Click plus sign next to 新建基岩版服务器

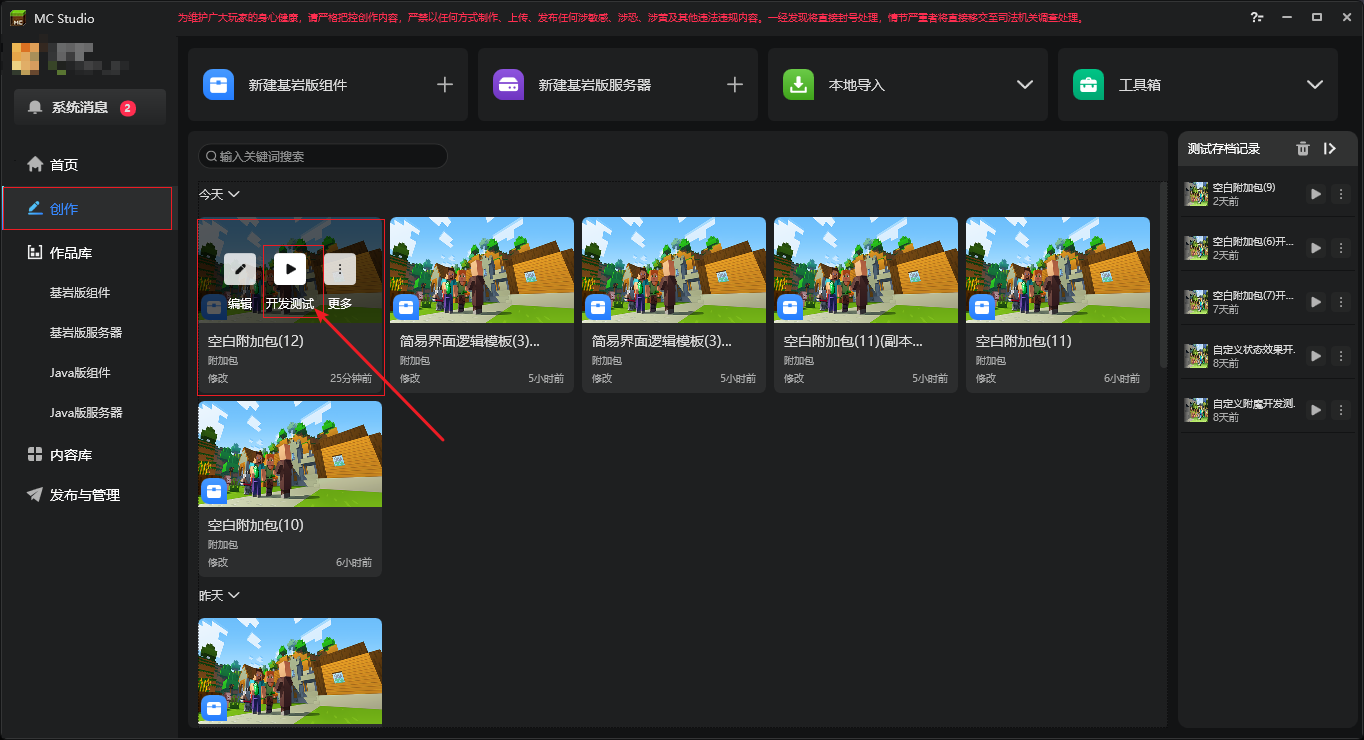735,85
